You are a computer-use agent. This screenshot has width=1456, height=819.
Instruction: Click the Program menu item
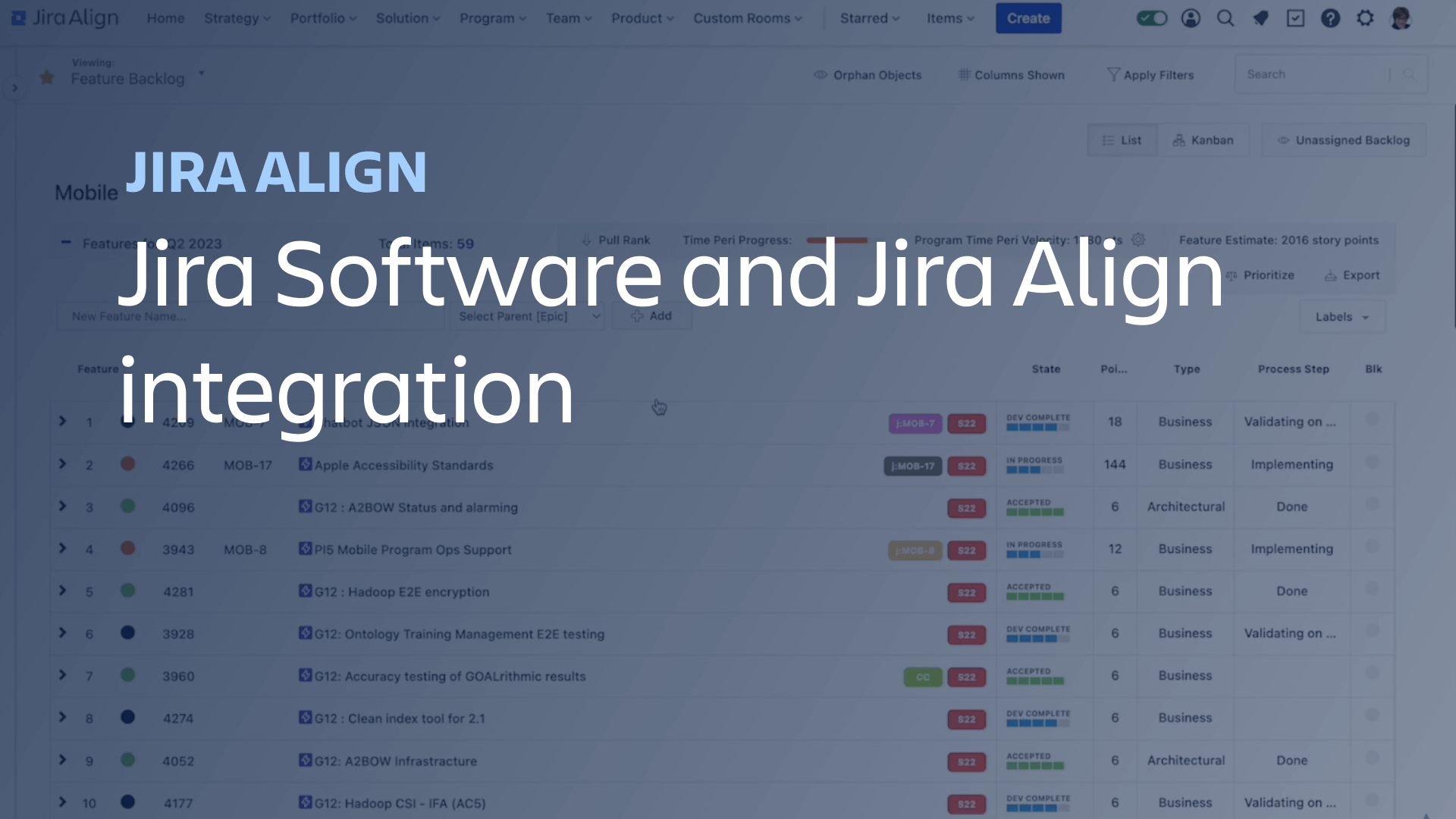click(x=490, y=18)
